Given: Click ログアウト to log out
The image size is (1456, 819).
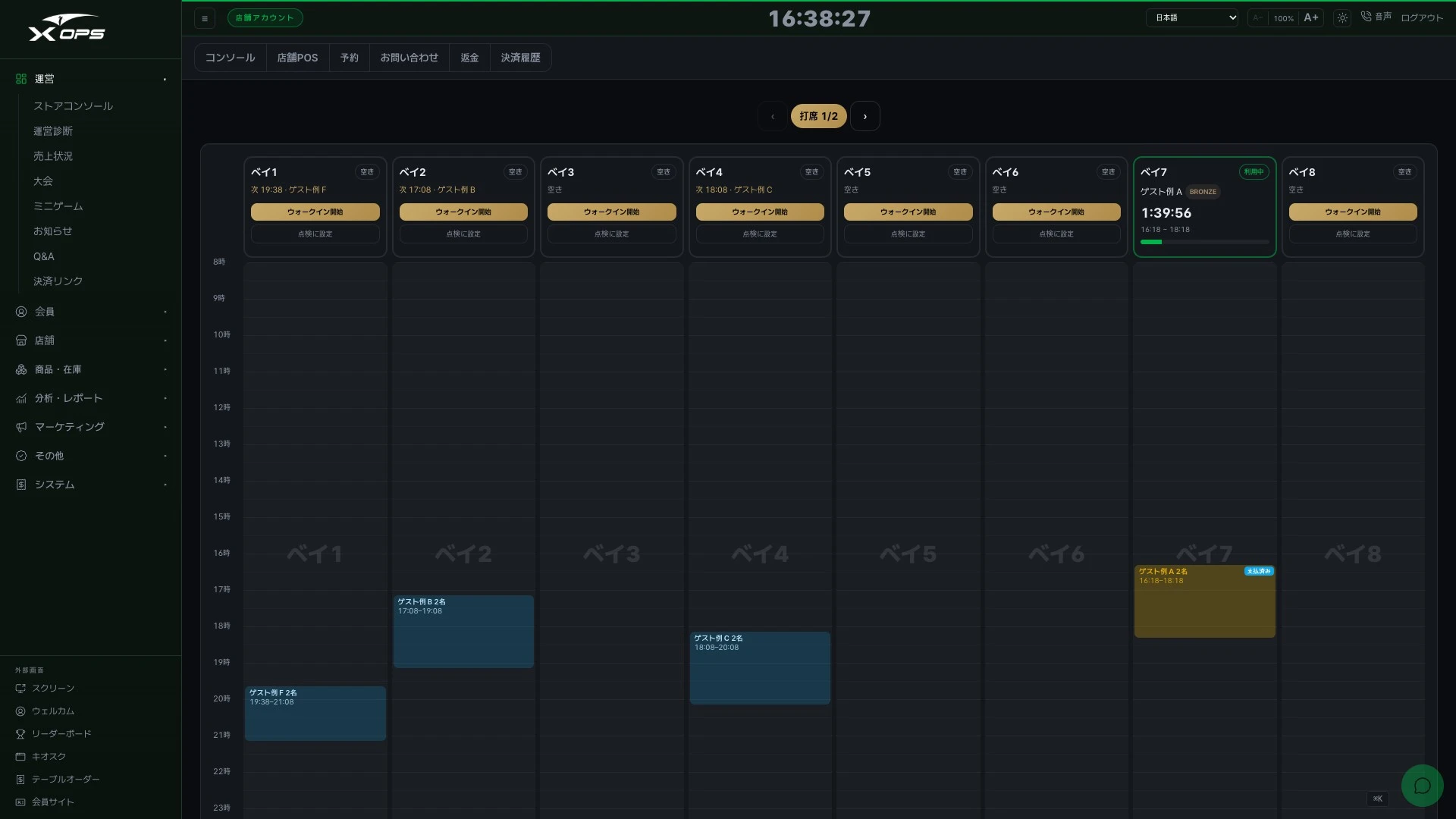Looking at the screenshot, I should (x=1422, y=18).
